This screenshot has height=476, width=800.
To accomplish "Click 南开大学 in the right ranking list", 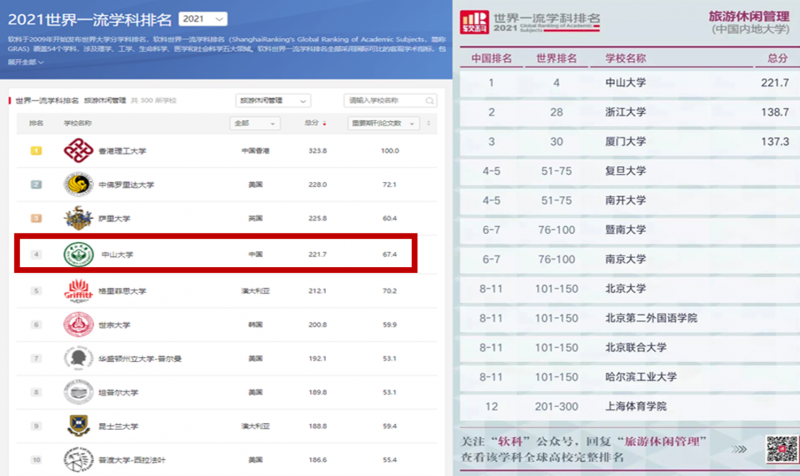I will point(626,201).
